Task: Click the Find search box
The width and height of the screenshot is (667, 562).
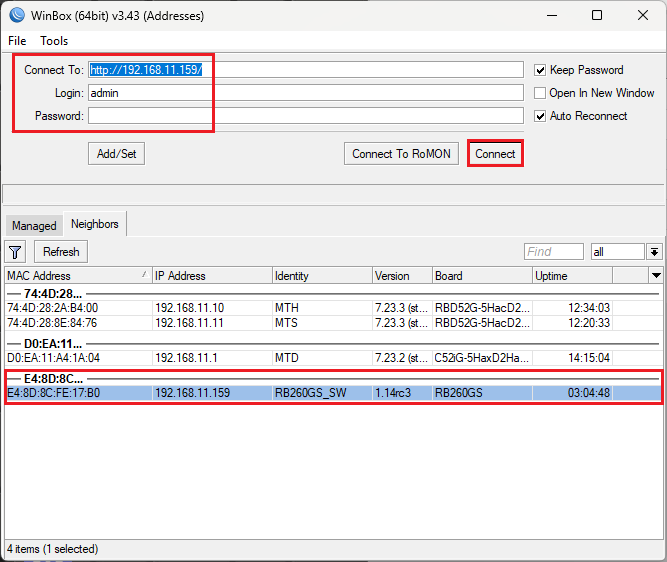Action: (554, 252)
